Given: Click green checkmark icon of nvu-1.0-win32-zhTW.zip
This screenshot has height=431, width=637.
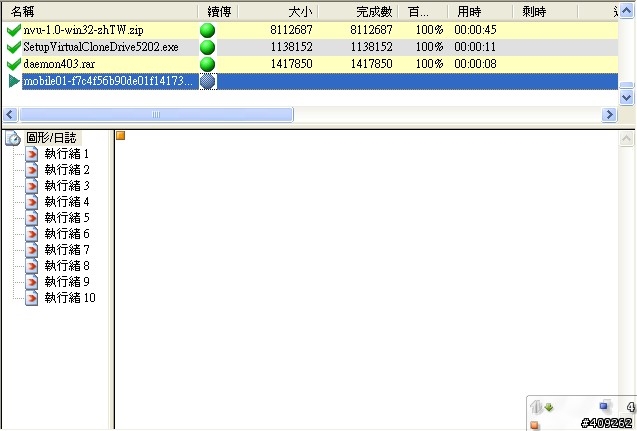Looking at the screenshot, I should (x=13, y=30).
